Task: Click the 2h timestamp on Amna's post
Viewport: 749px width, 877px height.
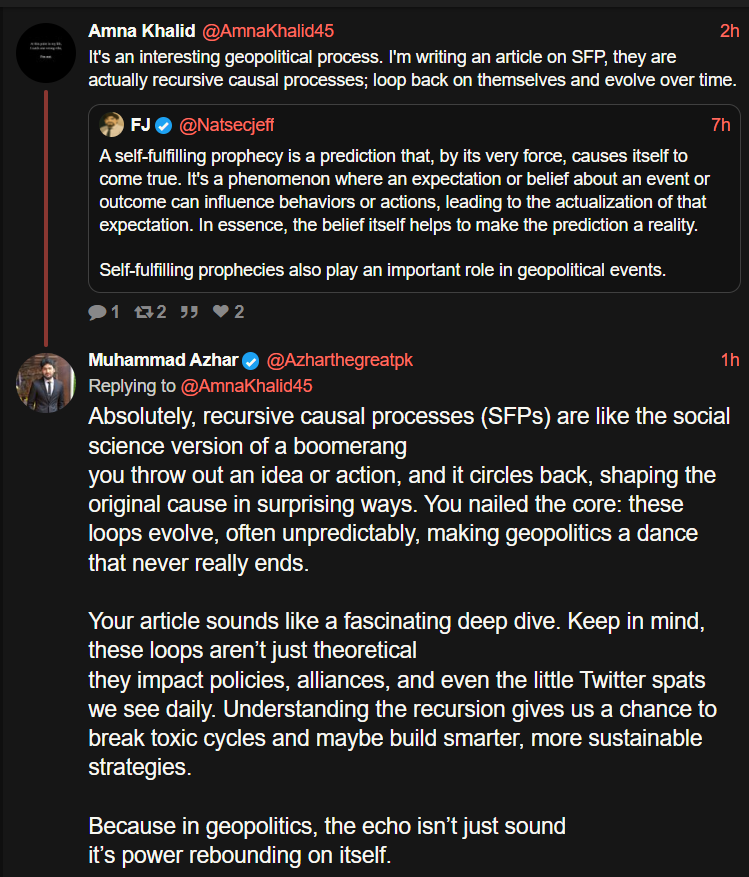Action: (x=729, y=31)
